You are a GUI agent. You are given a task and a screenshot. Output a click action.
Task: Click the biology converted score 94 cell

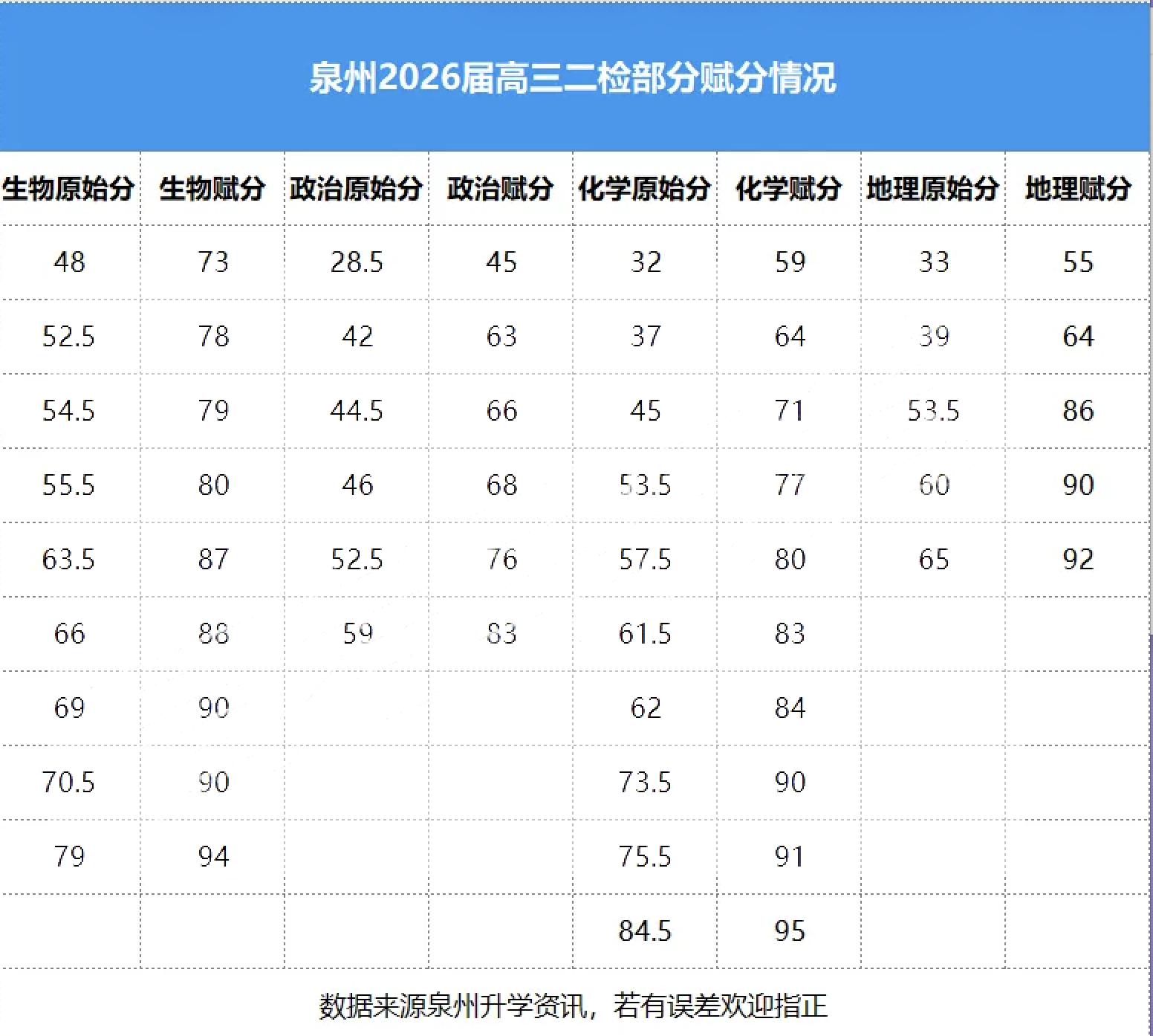pos(213,856)
